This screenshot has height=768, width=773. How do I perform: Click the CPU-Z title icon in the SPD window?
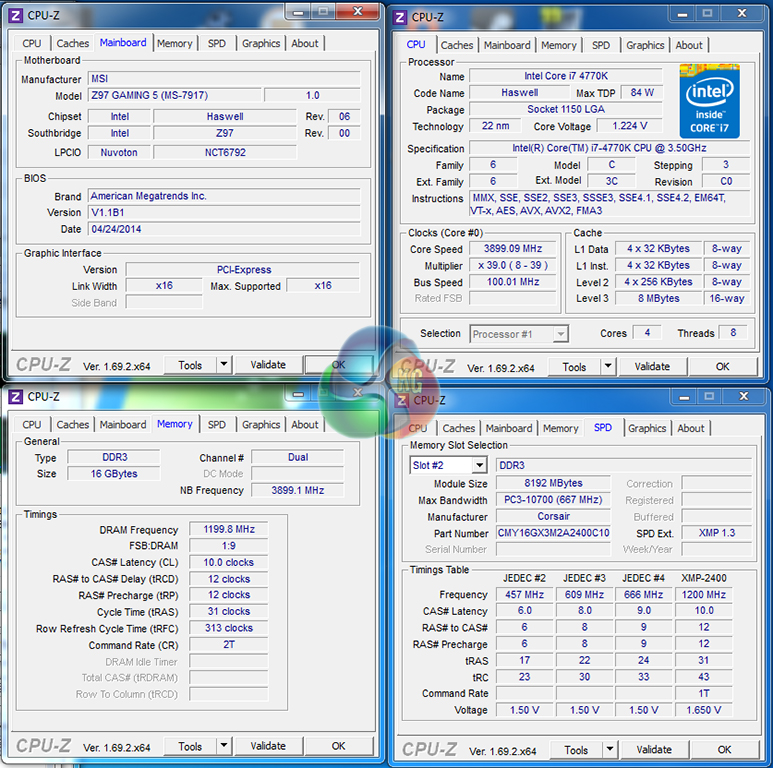point(402,400)
